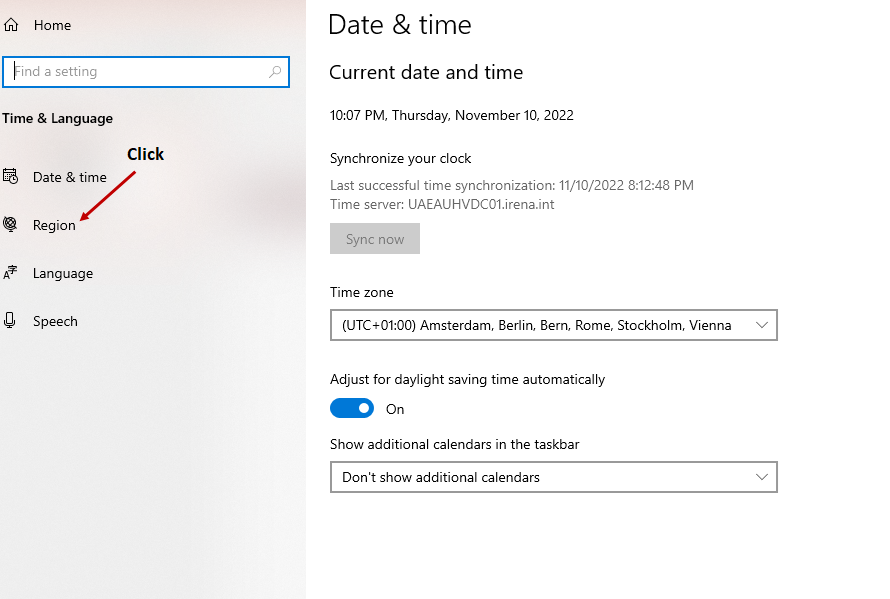Select the Language menu item
Viewport: 890px width, 599px height.
tap(63, 274)
